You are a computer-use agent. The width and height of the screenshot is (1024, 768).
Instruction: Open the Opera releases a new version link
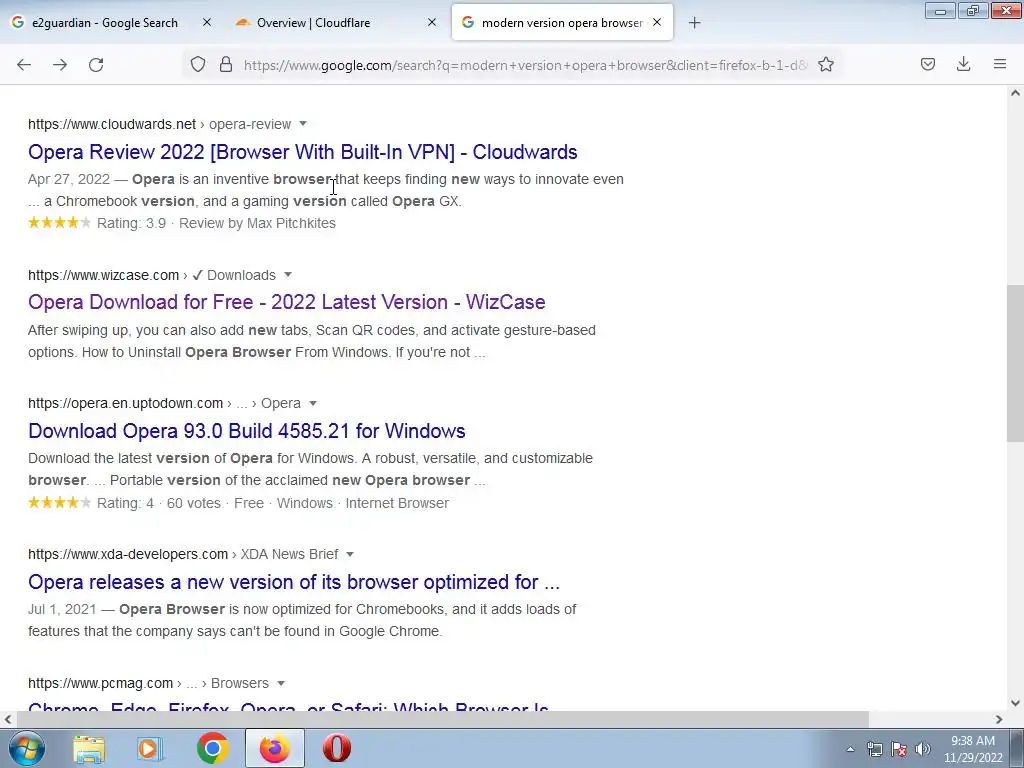(294, 582)
